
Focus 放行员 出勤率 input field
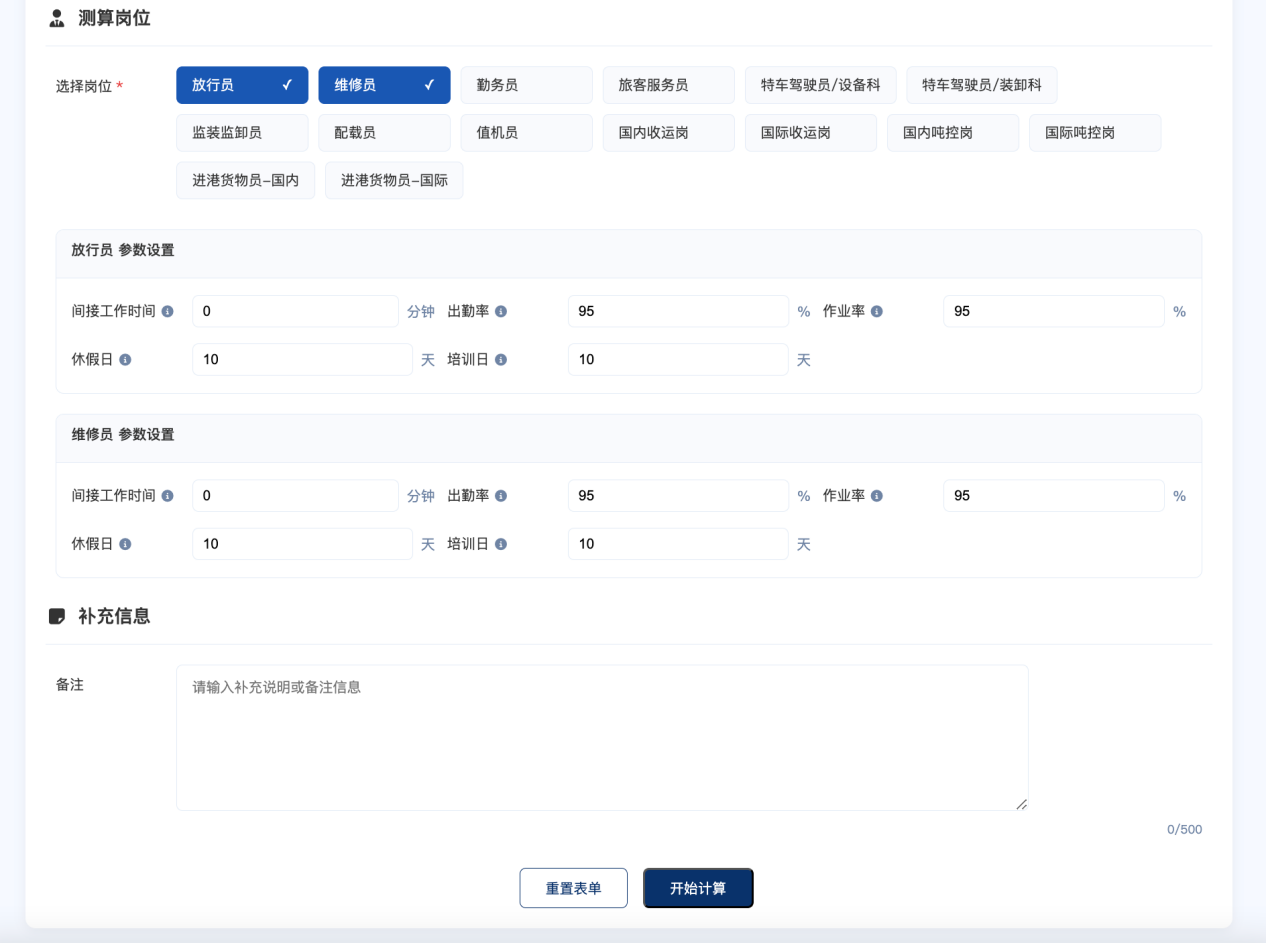(678, 311)
